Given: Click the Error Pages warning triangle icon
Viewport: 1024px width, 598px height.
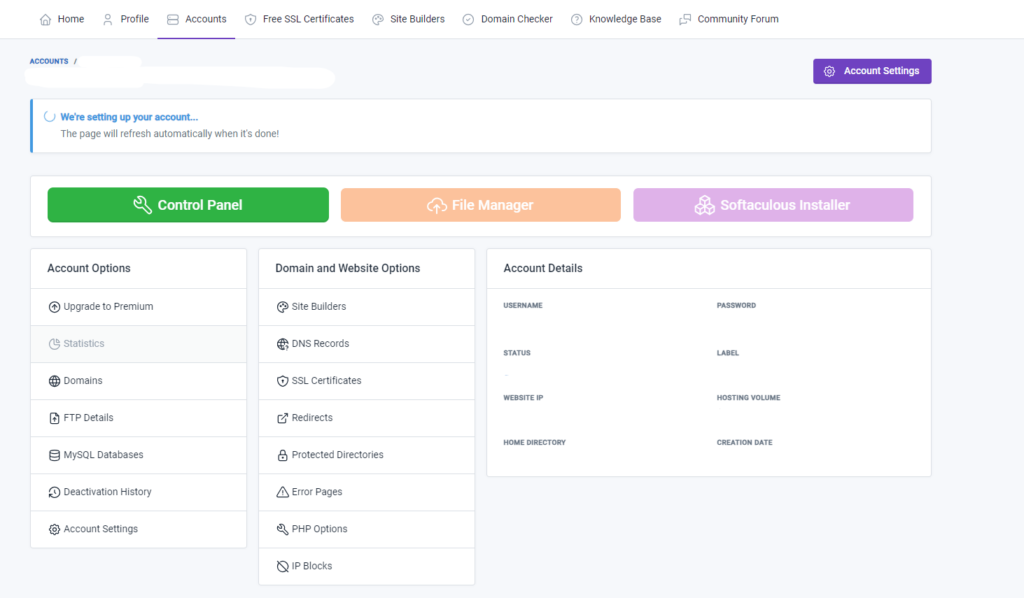Looking at the screenshot, I should (282, 492).
